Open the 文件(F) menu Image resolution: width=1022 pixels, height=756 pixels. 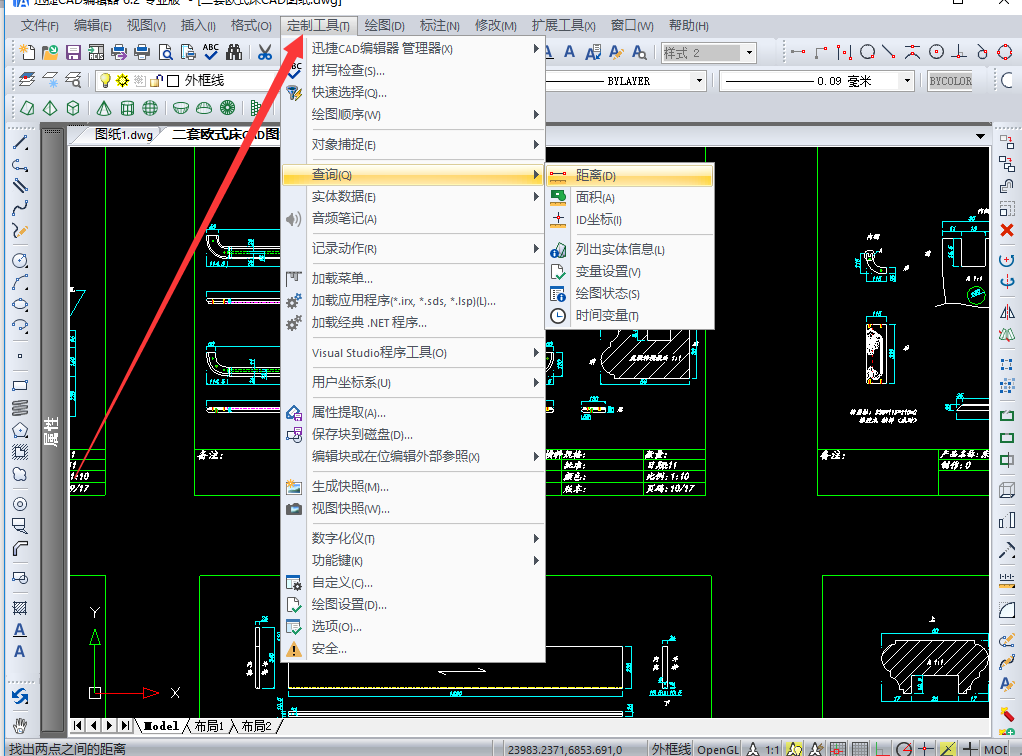point(40,25)
